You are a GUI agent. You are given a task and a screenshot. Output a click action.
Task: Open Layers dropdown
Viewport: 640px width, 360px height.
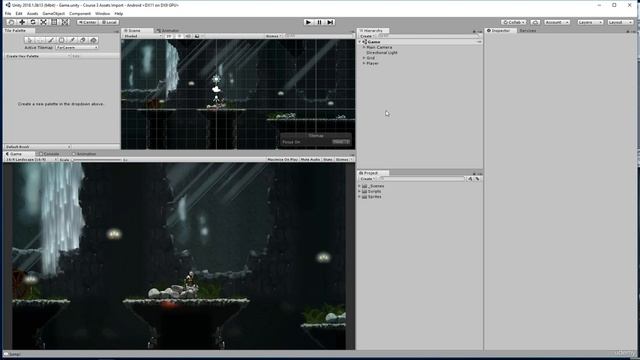(590, 22)
